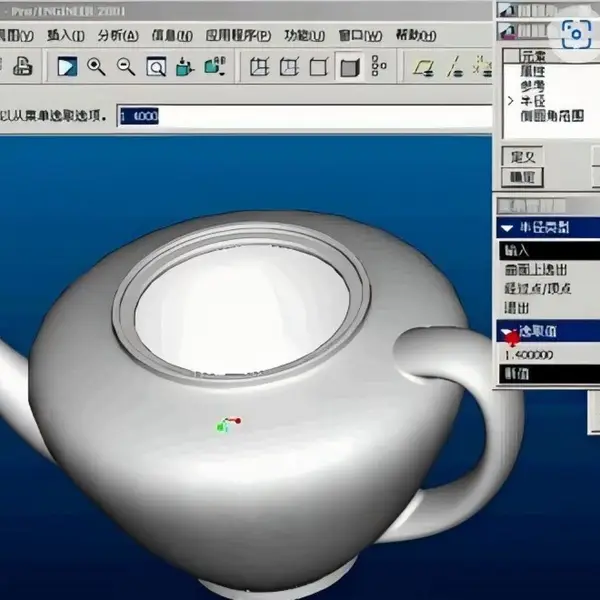The height and width of the screenshot is (600, 600).
Task: Collapse the 选取值 menu header
Action: (x=548, y=331)
